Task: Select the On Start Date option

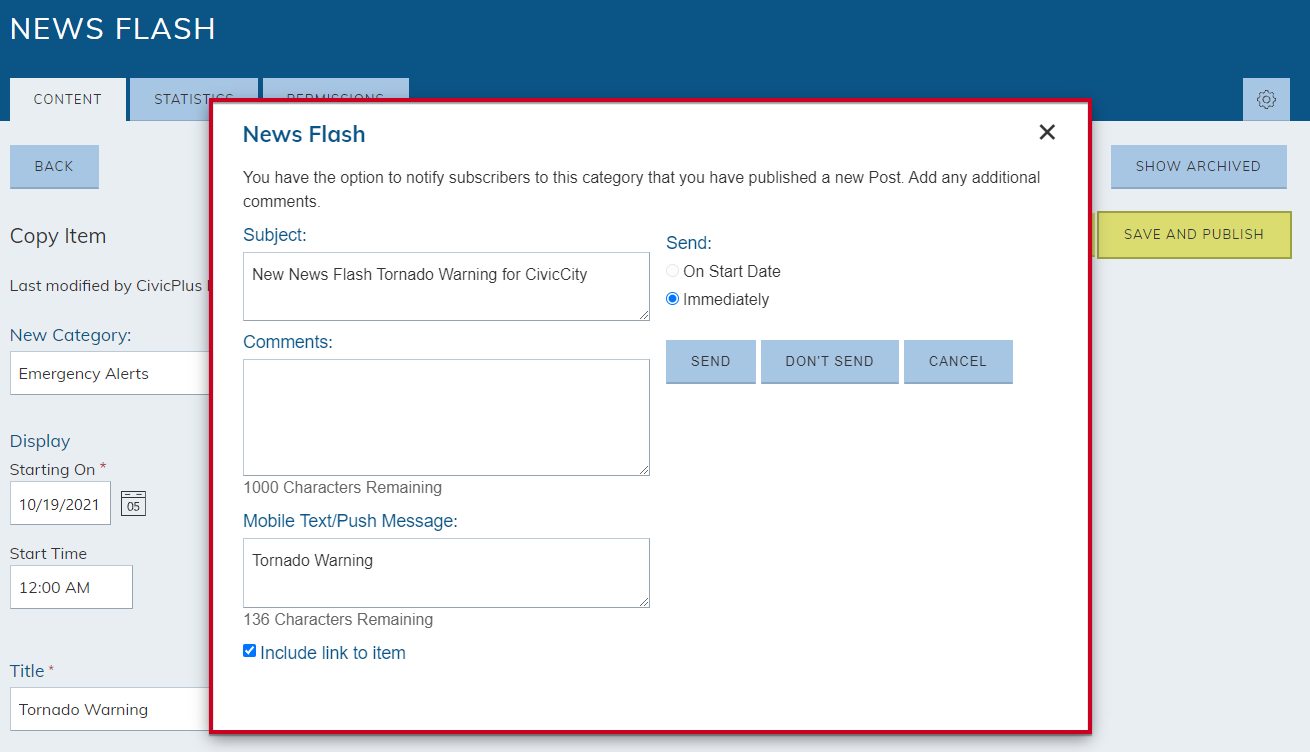Action: [x=673, y=271]
